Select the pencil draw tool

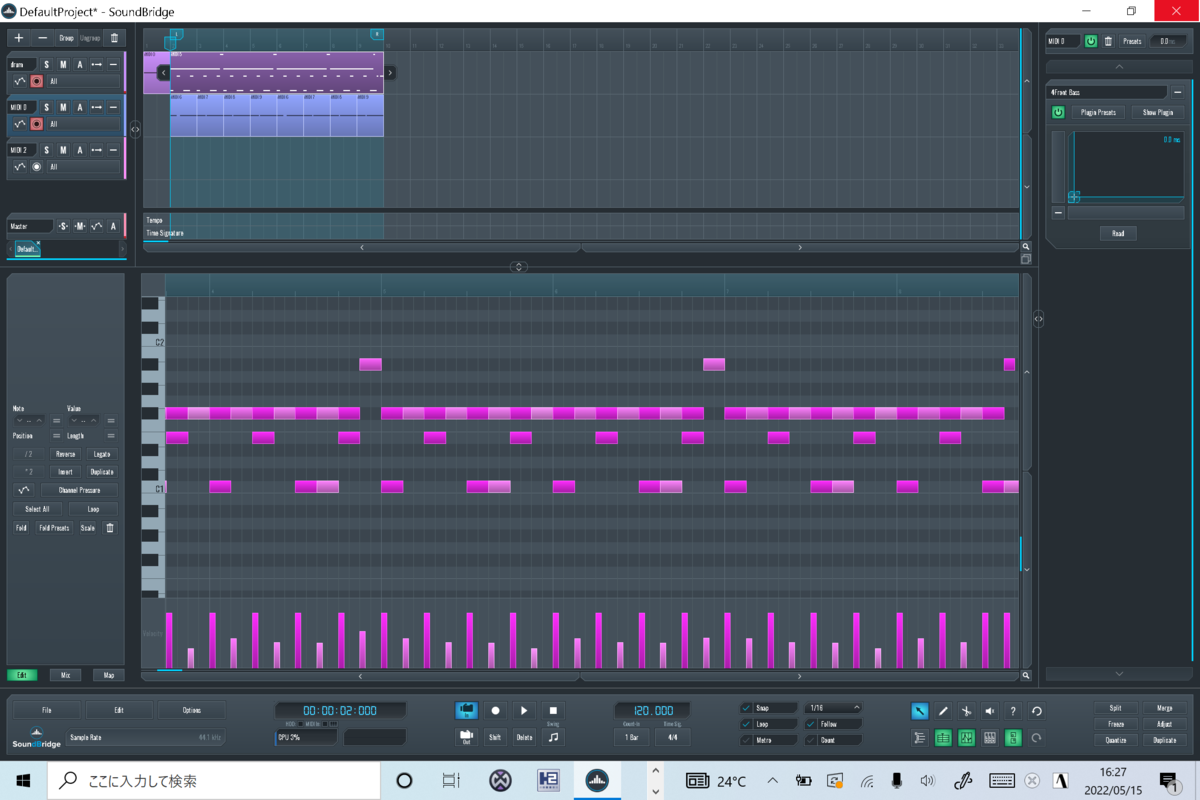point(942,711)
